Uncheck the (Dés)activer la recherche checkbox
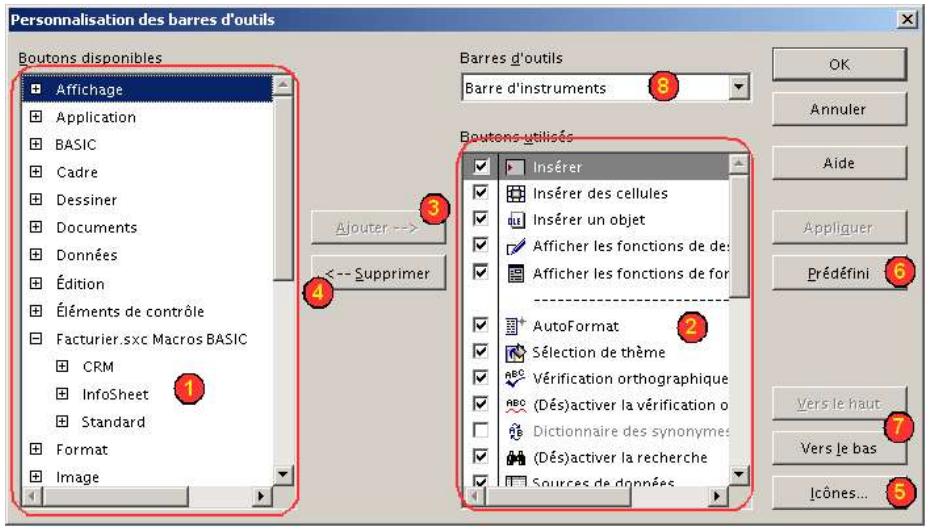The width and height of the screenshot is (929, 529). click(480, 457)
